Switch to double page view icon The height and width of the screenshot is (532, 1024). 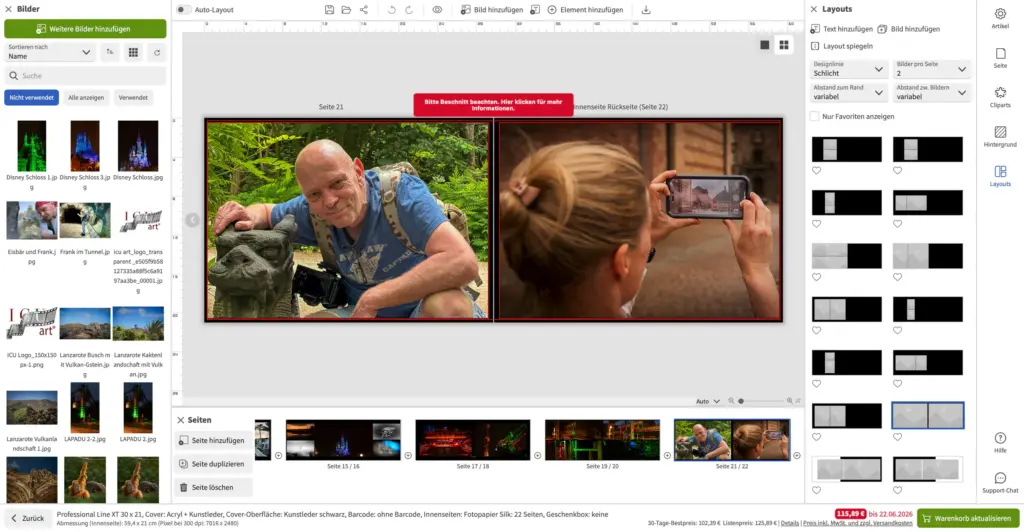[784, 45]
